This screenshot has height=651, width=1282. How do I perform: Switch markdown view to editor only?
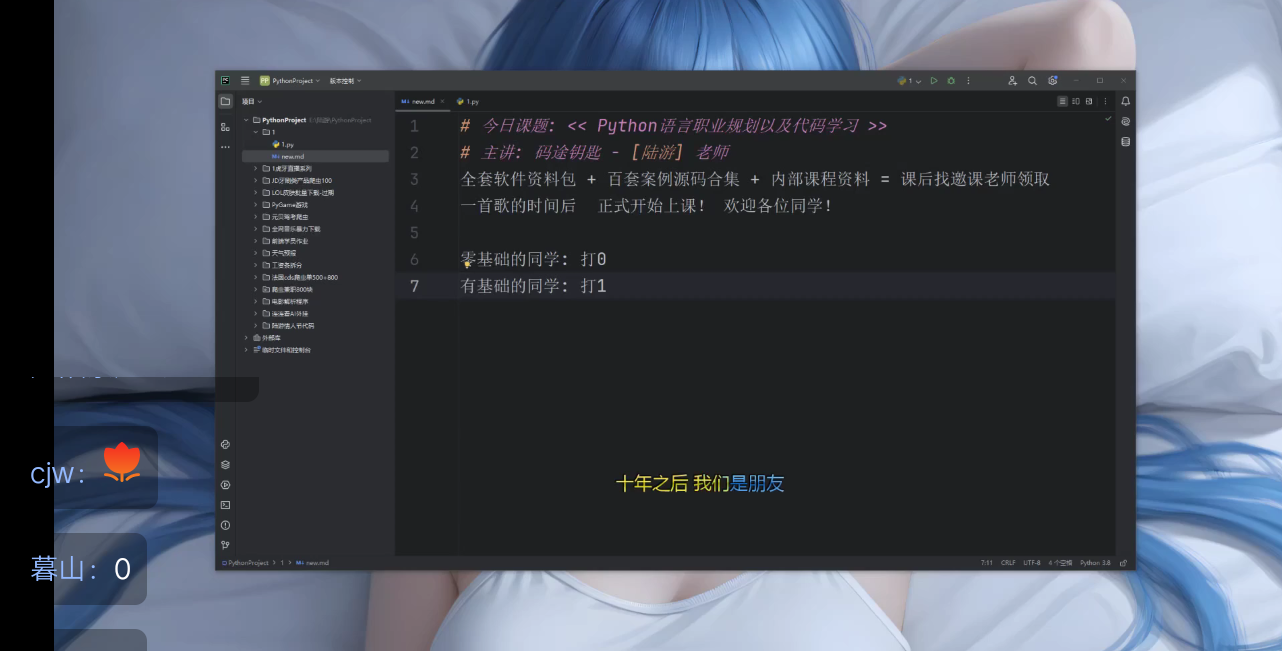coord(1062,101)
